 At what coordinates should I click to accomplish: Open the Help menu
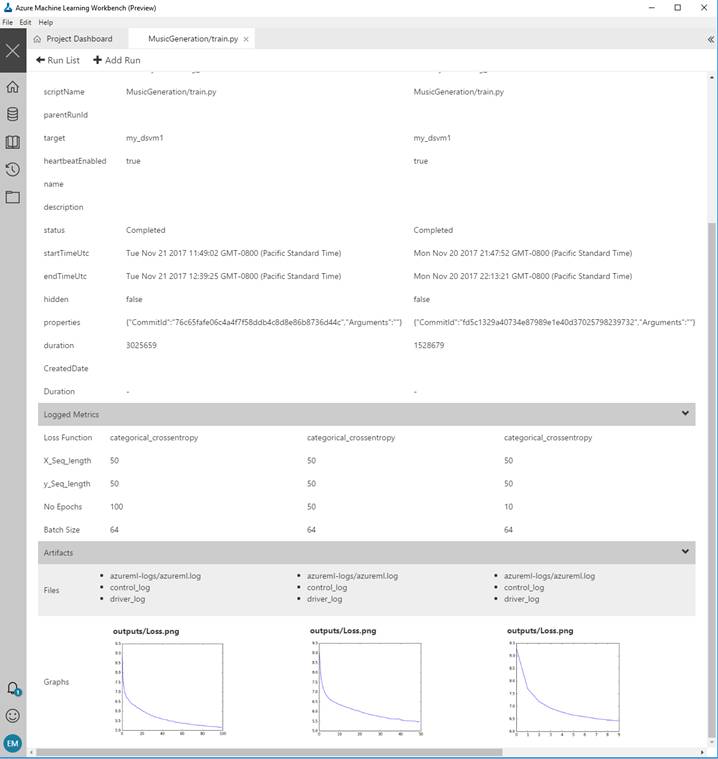[x=46, y=22]
